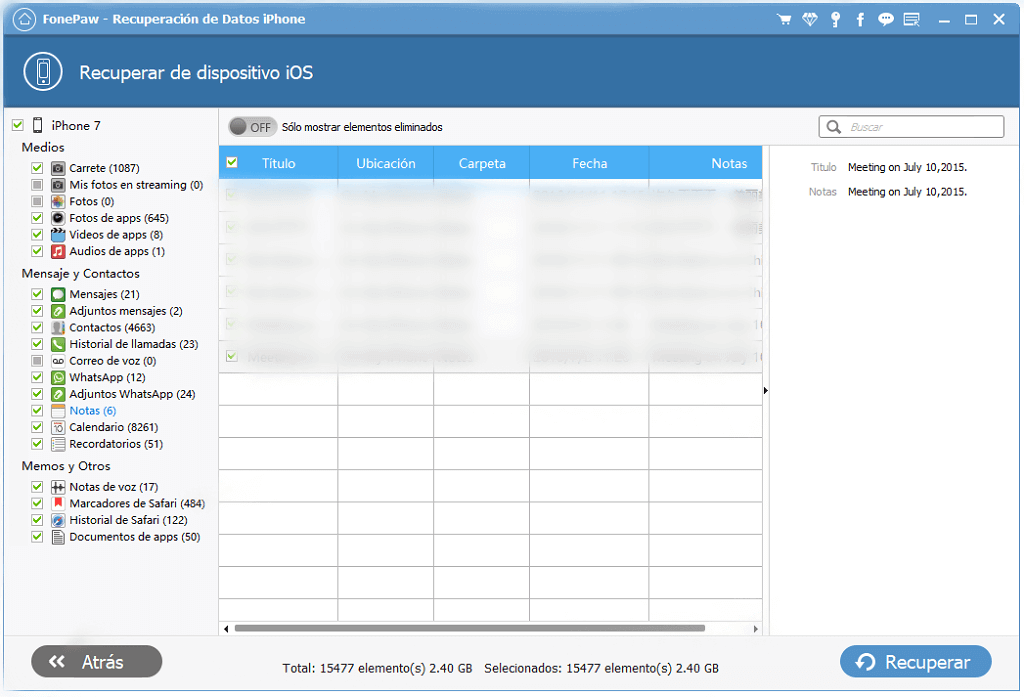Click the Recuperar button
This screenshot has height=697, width=1024.
pyautogui.click(x=916, y=662)
